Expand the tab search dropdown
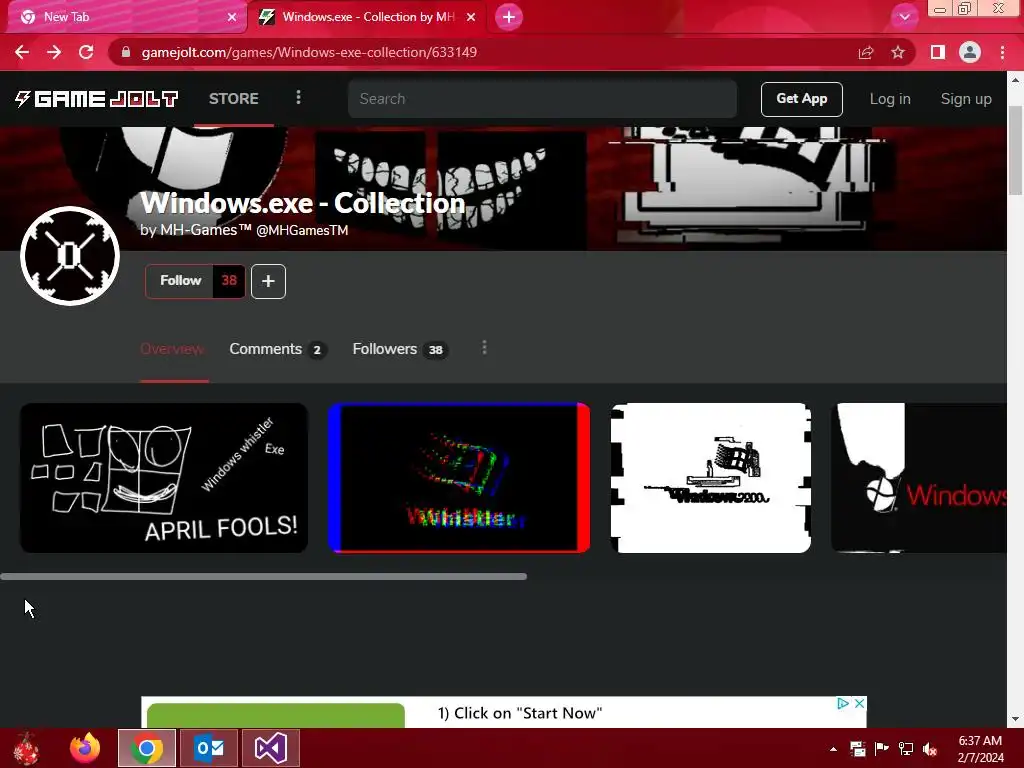This screenshot has width=1024, height=768. 904,17
